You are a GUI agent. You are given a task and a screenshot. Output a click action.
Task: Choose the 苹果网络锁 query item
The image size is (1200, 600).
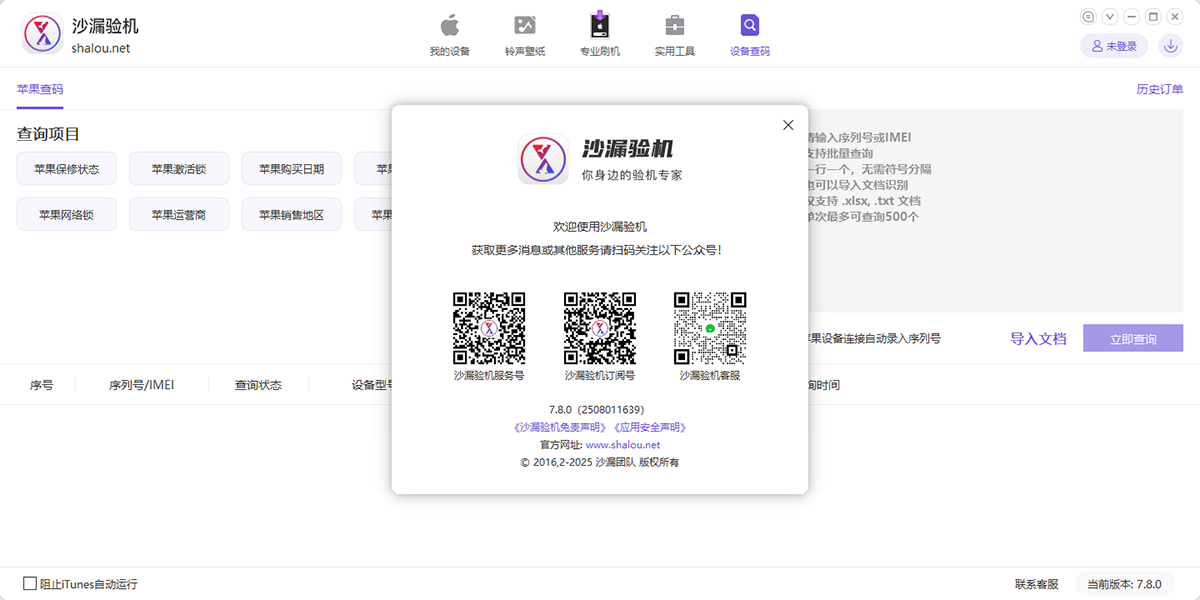pos(66,214)
